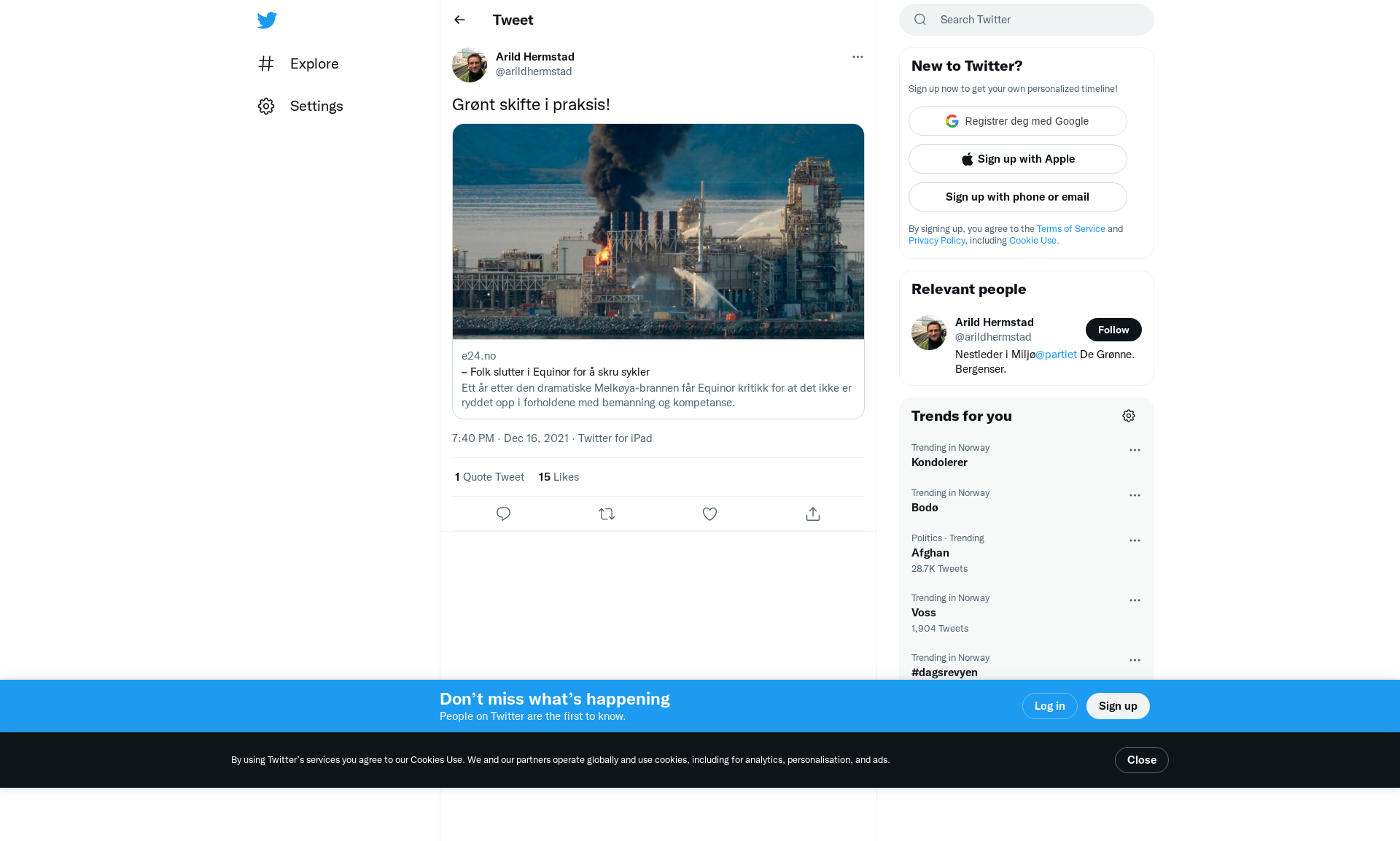Open more options for the Bodø trend
The image size is (1400, 841).
coord(1135,495)
